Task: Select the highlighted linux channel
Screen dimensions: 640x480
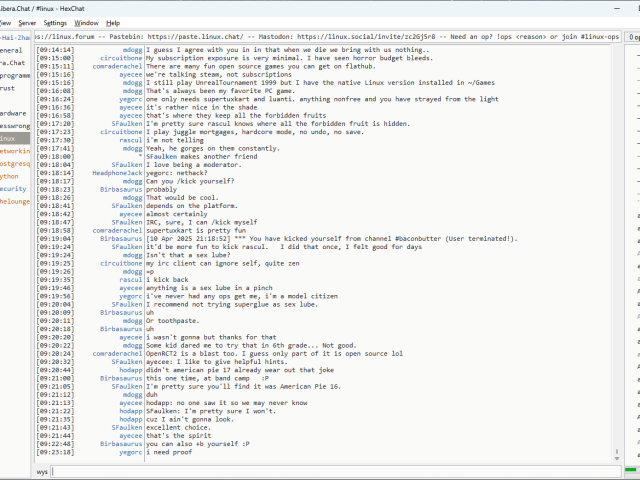Action: [x=10, y=138]
